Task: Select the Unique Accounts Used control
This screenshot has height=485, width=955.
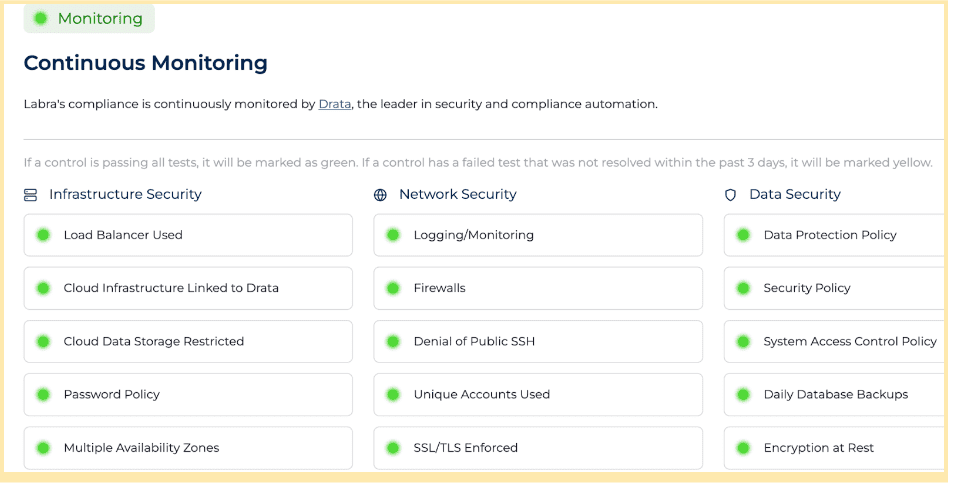Action: coord(538,395)
